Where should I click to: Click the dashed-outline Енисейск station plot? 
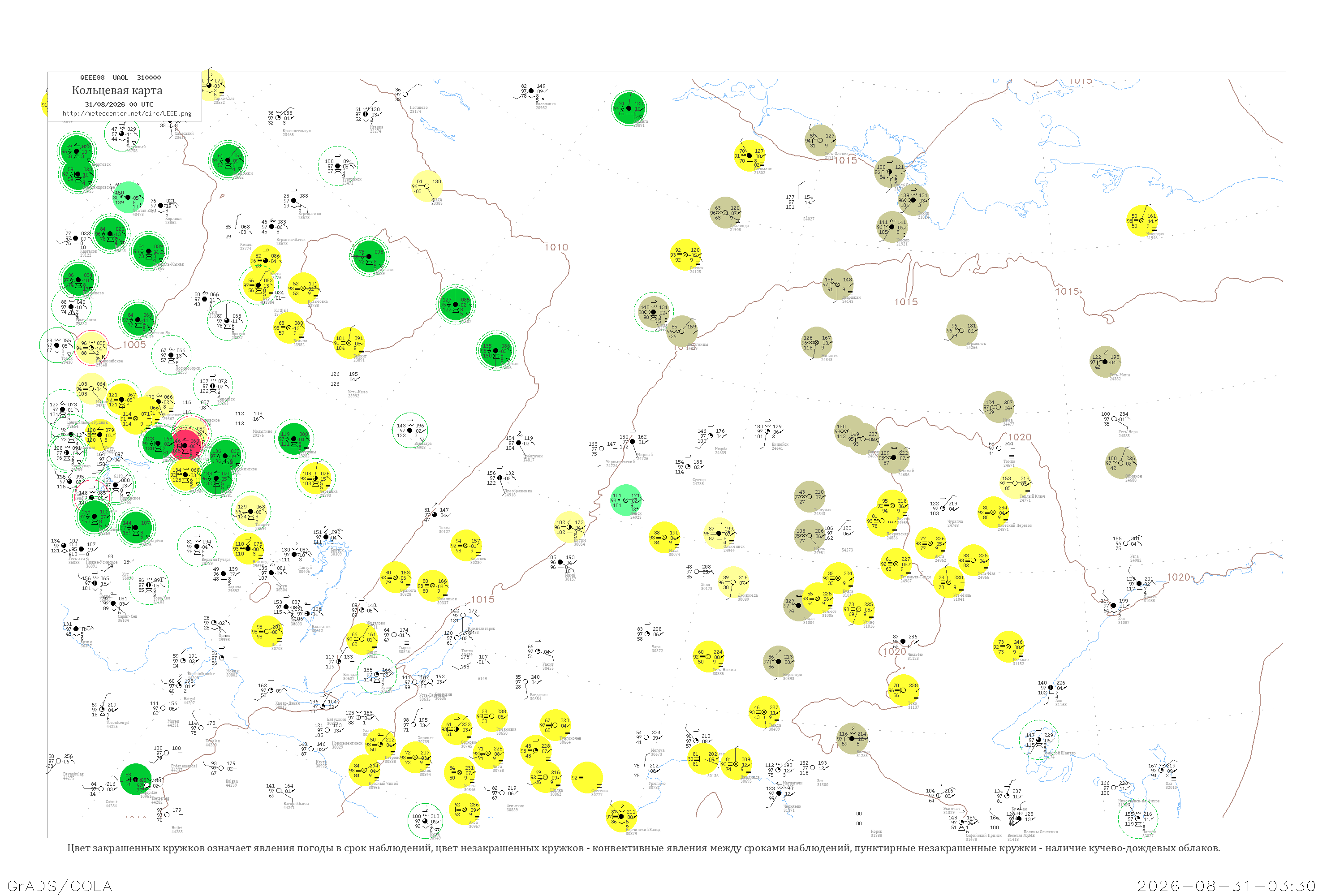pyautogui.click(x=212, y=386)
